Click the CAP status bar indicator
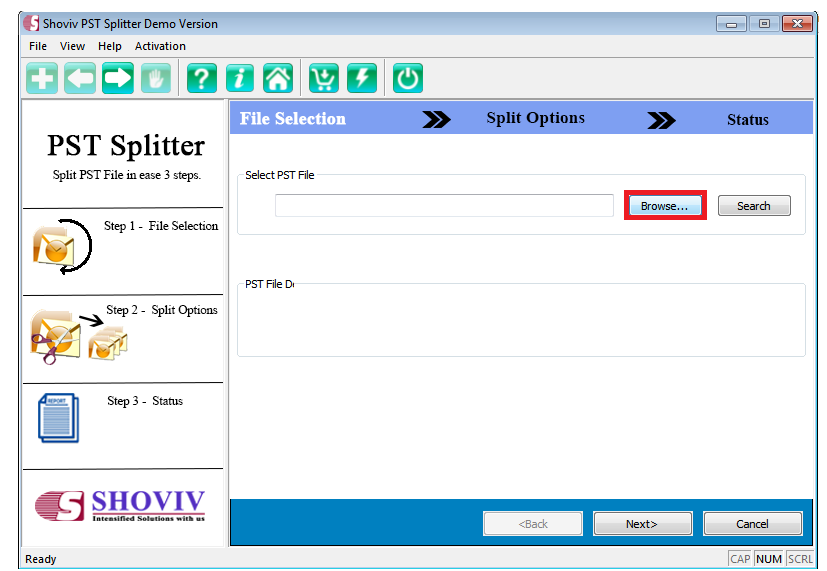Viewport: 827px width, 571px height. coord(740,559)
